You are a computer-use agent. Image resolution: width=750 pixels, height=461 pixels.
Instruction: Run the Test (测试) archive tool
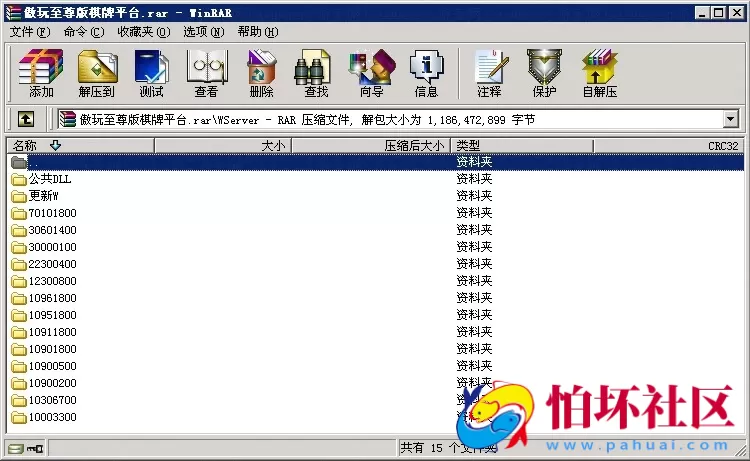[151, 73]
